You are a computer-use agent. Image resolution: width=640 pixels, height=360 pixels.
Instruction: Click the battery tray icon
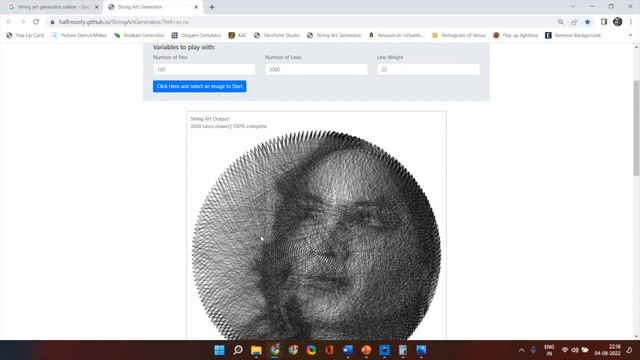(585, 350)
